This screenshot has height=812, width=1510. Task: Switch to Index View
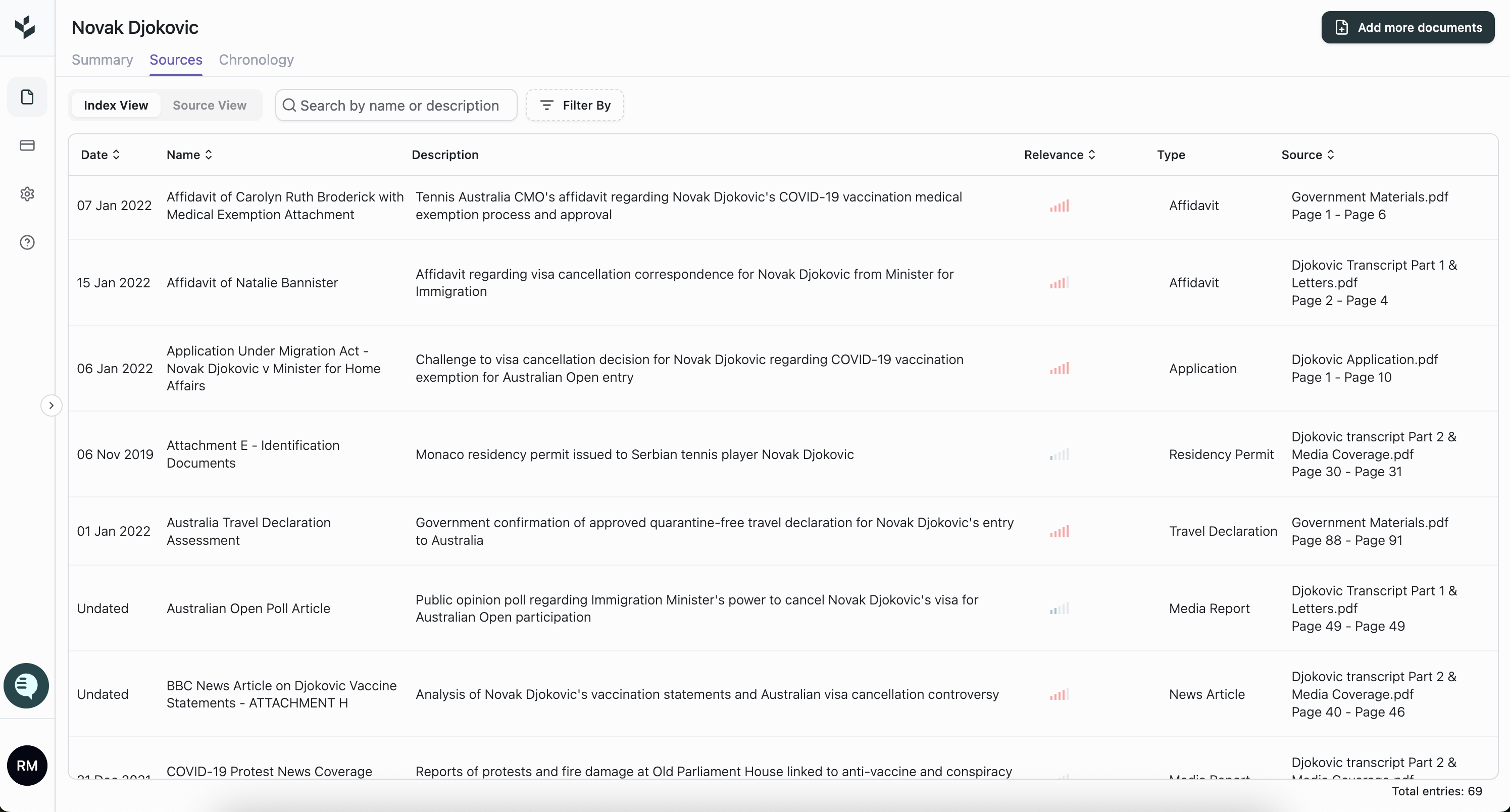tap(116, 106)
